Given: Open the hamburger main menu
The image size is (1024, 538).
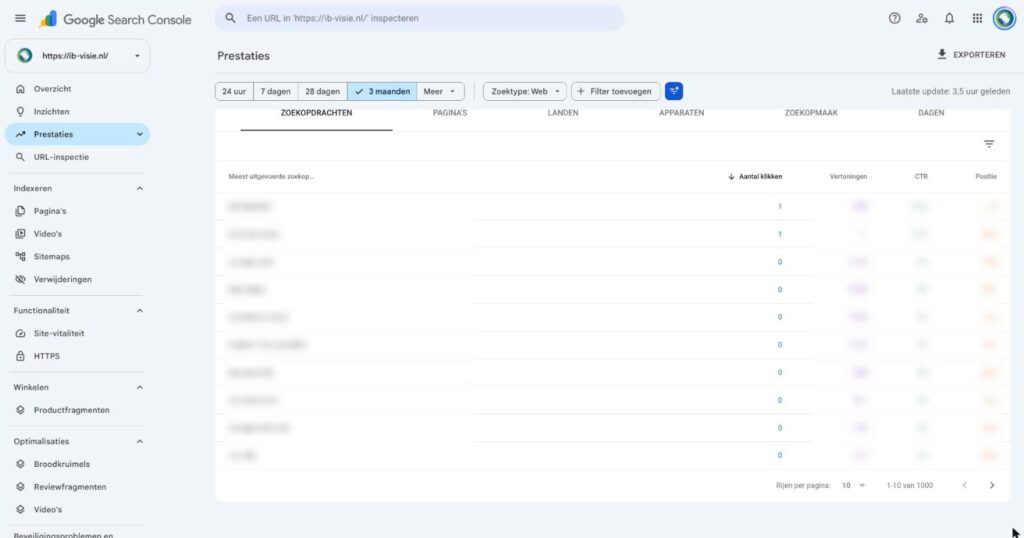Looking at the screenshot, I should point(20,18).
